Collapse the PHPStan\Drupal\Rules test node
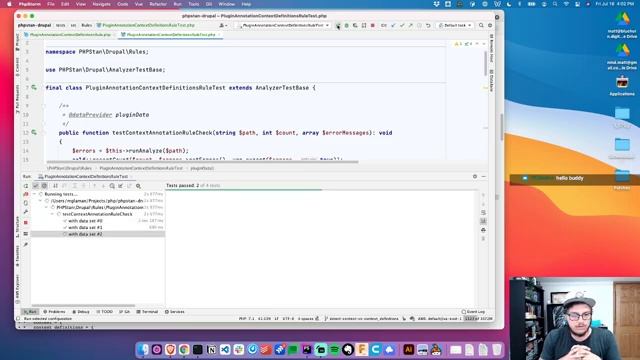Image resolution: width=640 pixels, height=360 pixels. coord(46,207)
